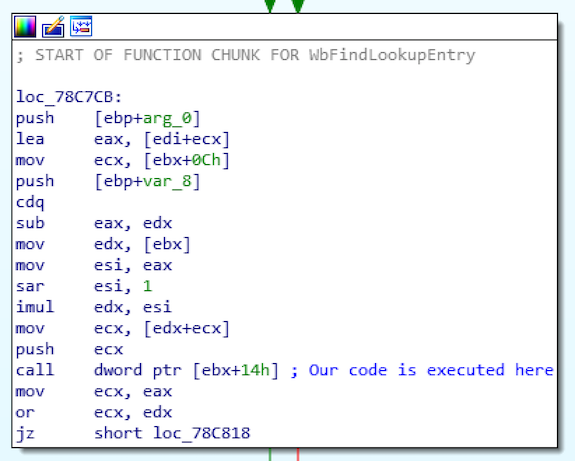Image resolution: width=575 pixels, height=461 pixels.
Task: Click the imul edx, esi line
Action: (x=94, y=307)
